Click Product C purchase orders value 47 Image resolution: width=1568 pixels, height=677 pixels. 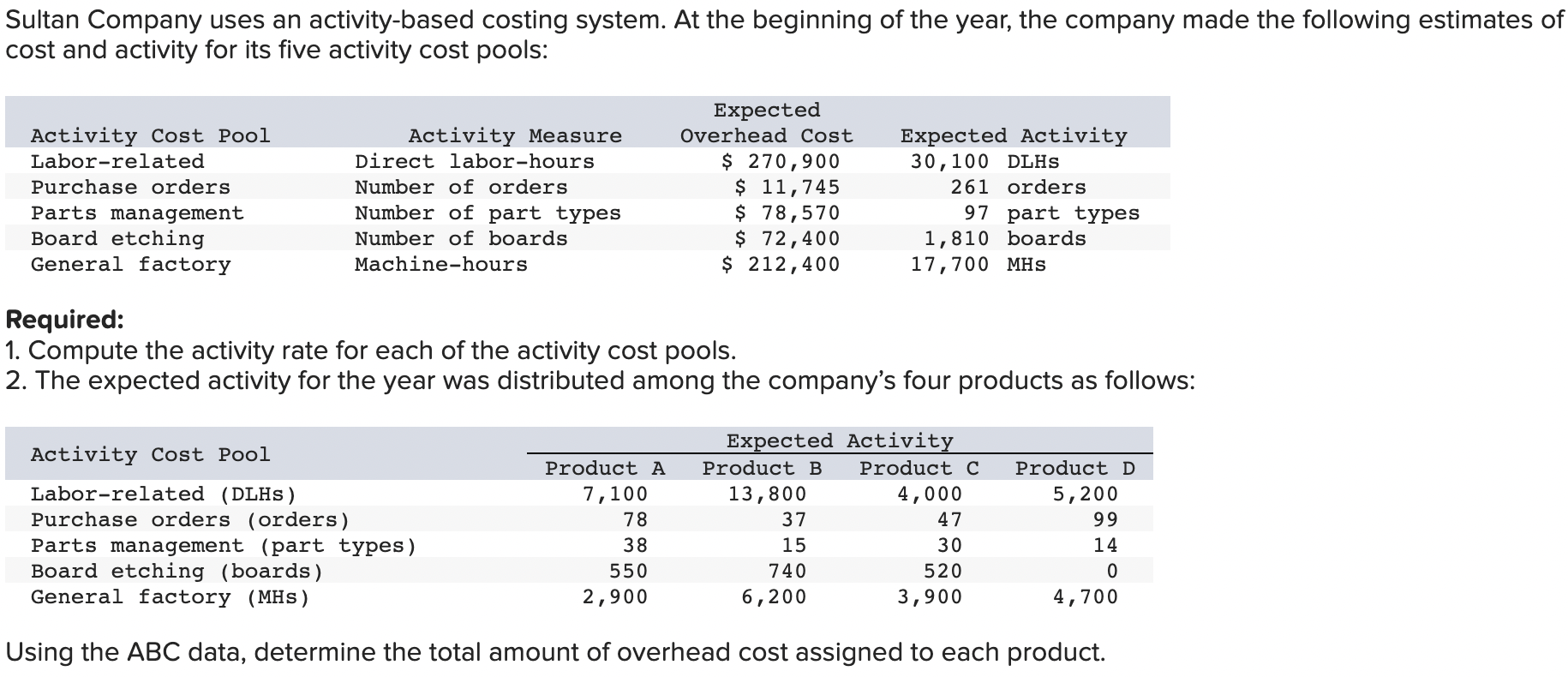coord(949,519)
